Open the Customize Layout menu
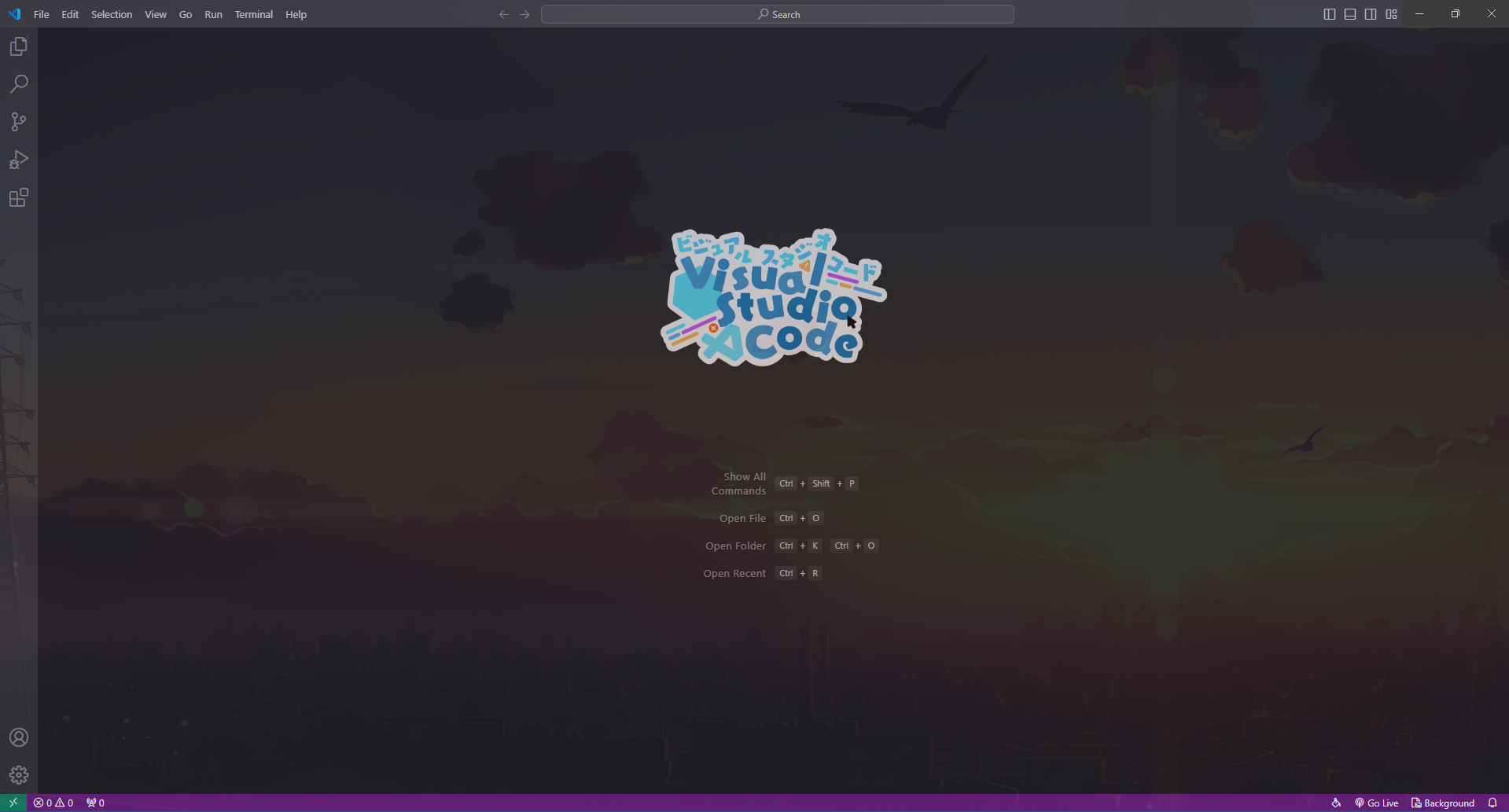This screenshot has width=1509, height=812. 1391,14
